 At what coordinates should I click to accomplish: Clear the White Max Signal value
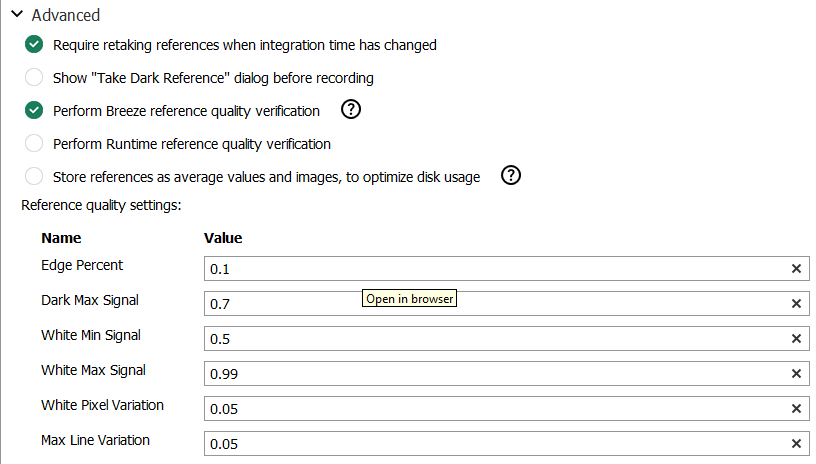click(796, 374)
